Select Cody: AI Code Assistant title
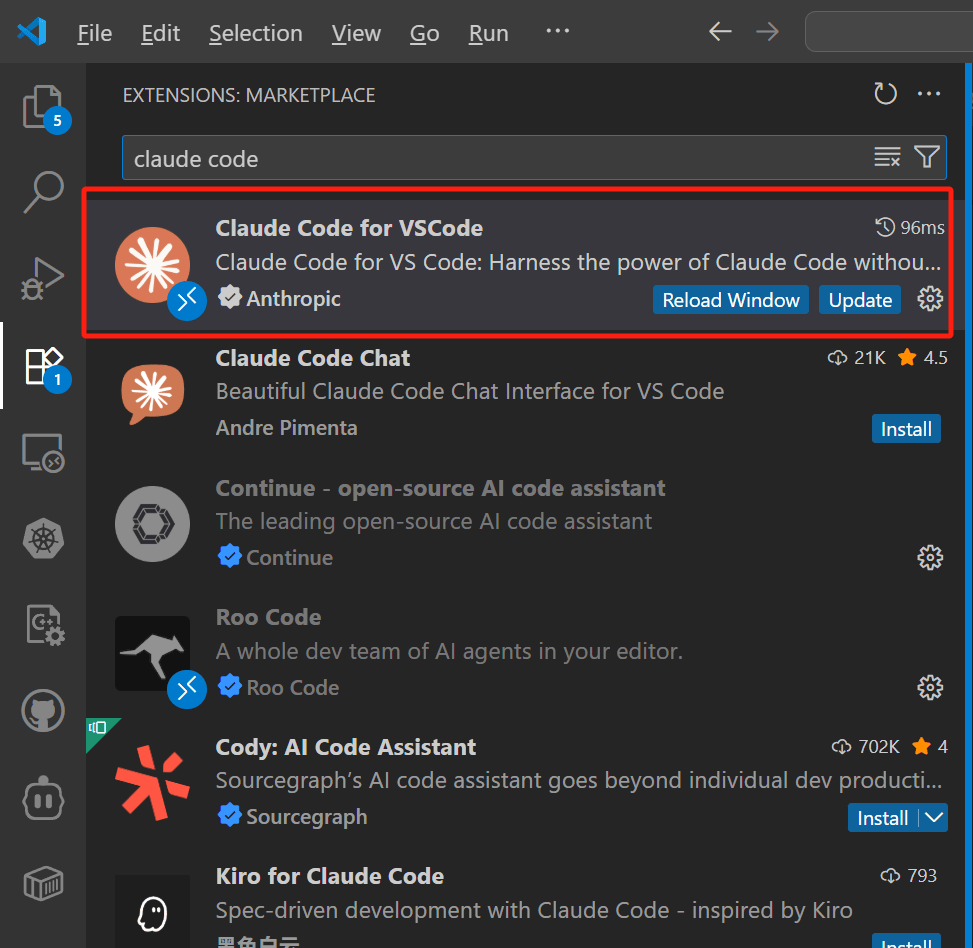Image resolution: width=973 pixels, height=948 pixels. pyautogui.click(x=346, y=747)
